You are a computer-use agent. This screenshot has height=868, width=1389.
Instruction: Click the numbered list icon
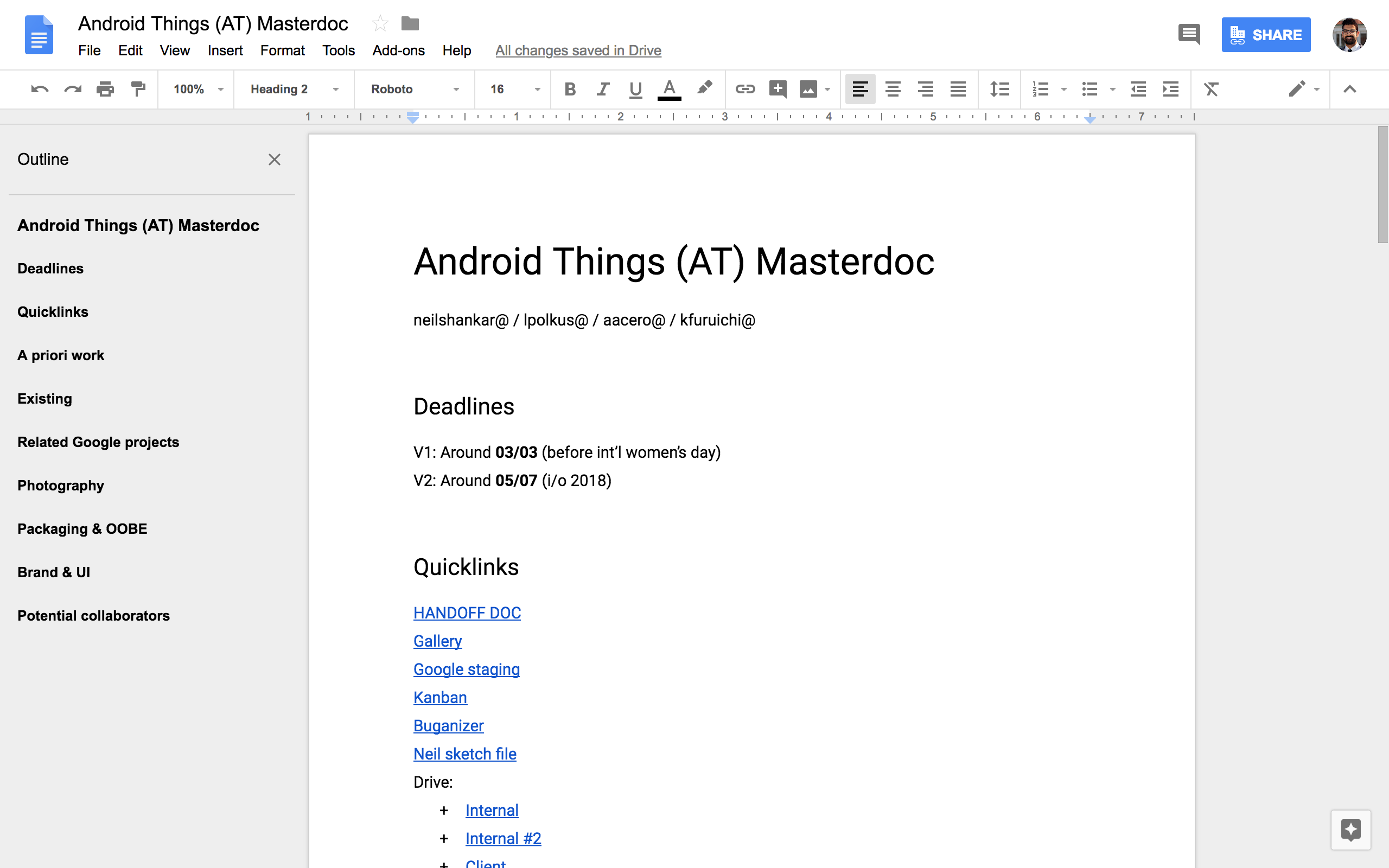(1041, 89)
